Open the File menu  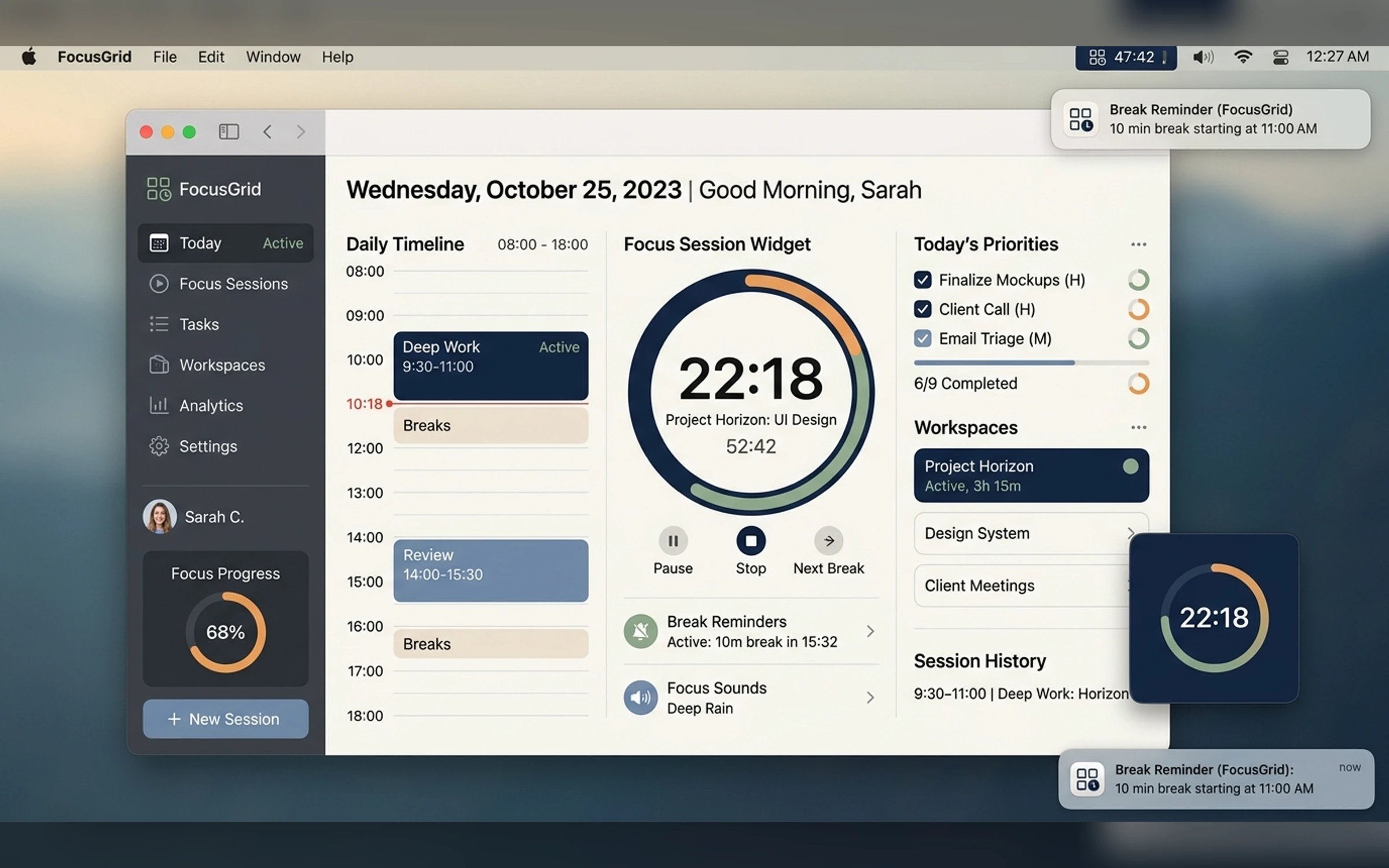pyautogui.click(x=165, y=57)
